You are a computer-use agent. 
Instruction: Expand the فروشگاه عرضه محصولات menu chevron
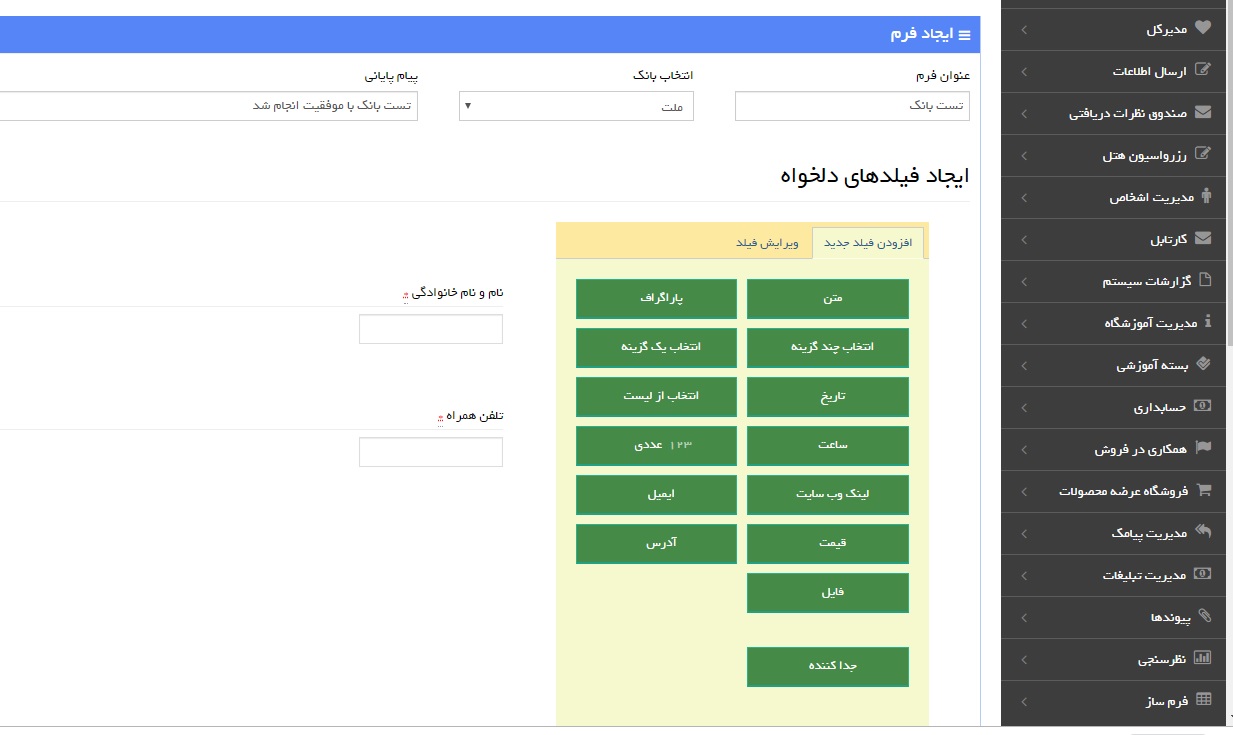1023,492
